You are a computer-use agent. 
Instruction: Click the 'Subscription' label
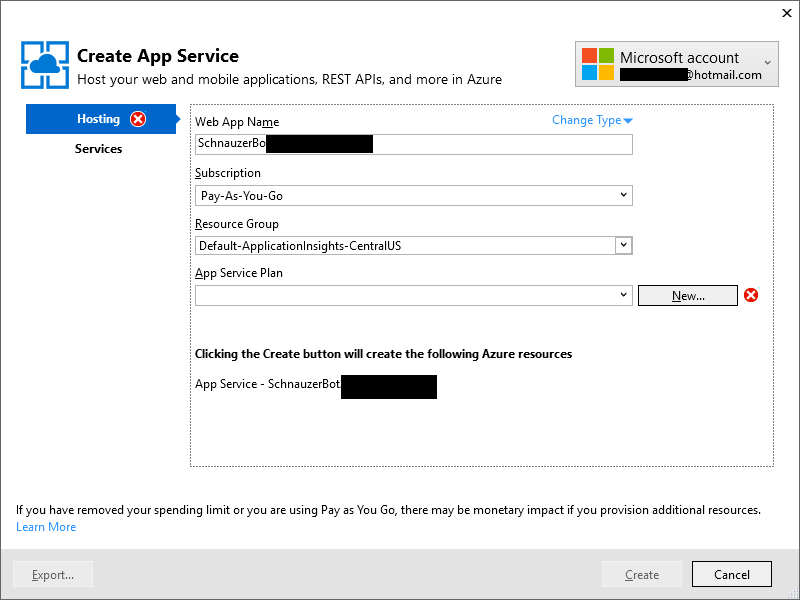pyautogui.click(x=228, y=173)
